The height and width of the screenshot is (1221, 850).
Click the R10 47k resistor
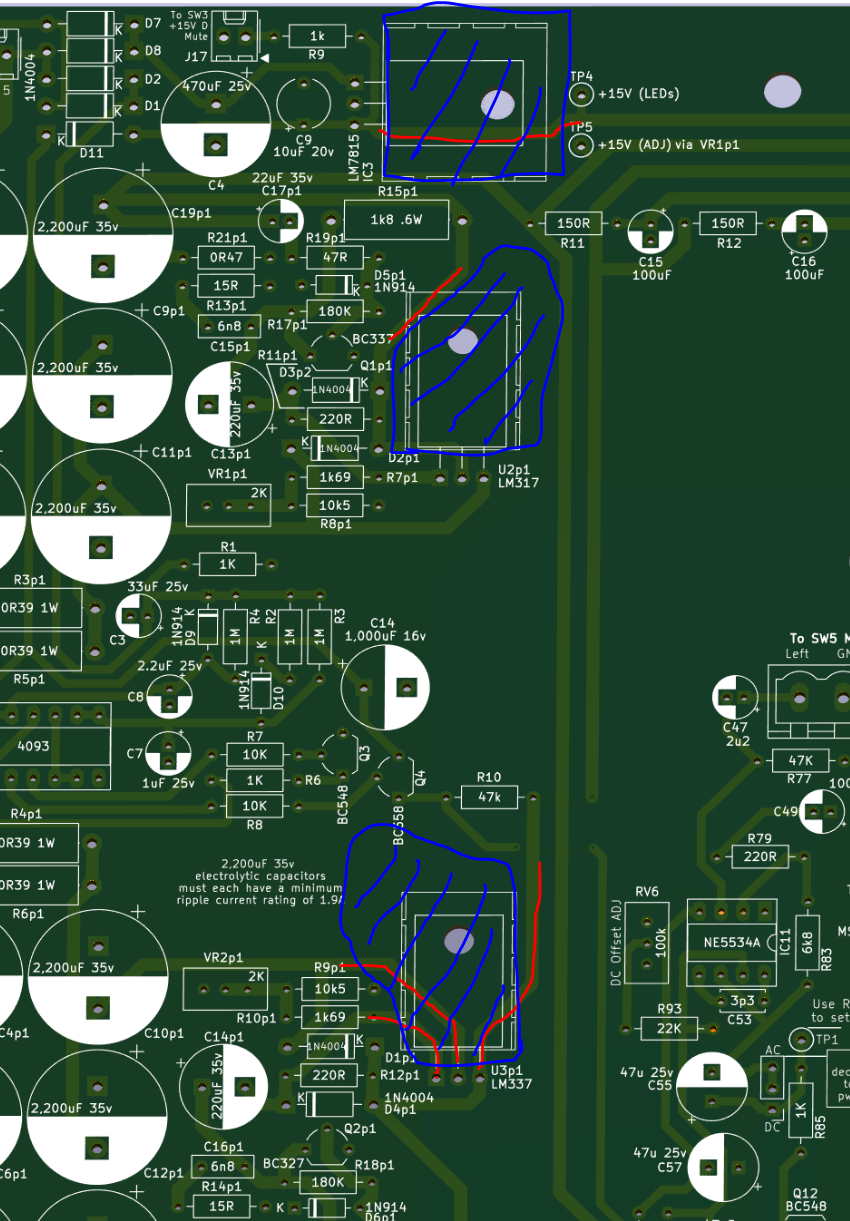pos(489,797)
